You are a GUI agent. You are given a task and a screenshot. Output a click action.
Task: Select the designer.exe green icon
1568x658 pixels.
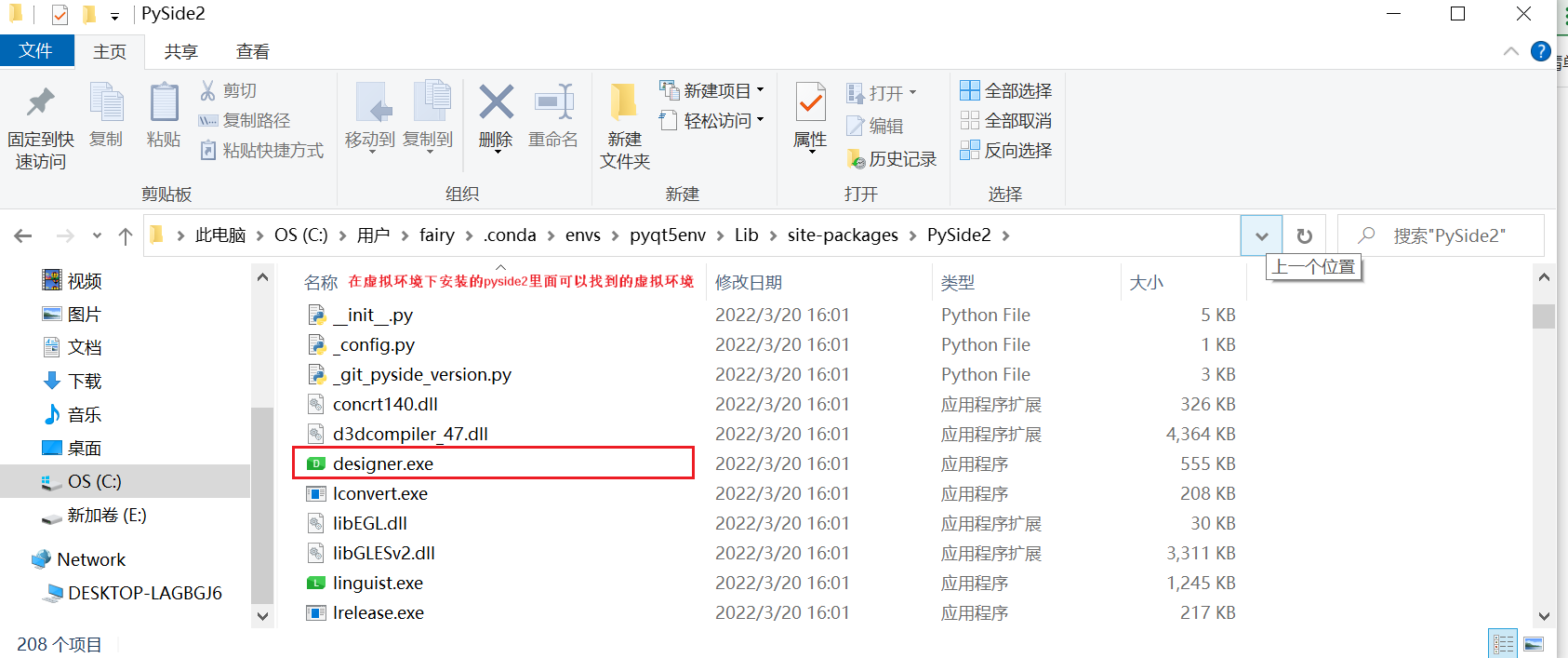click(x=316, y=463)
